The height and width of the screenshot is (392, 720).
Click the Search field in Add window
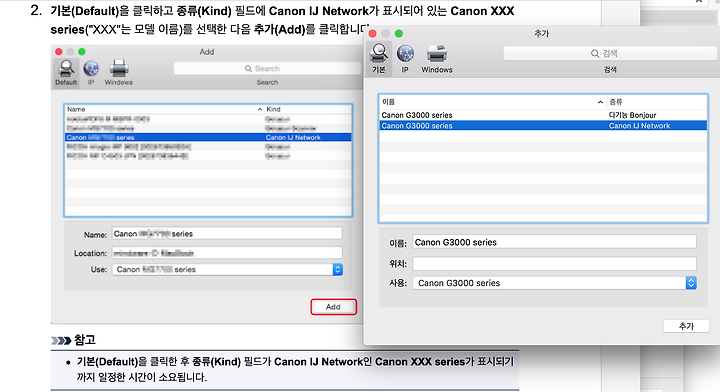(267, 68)
